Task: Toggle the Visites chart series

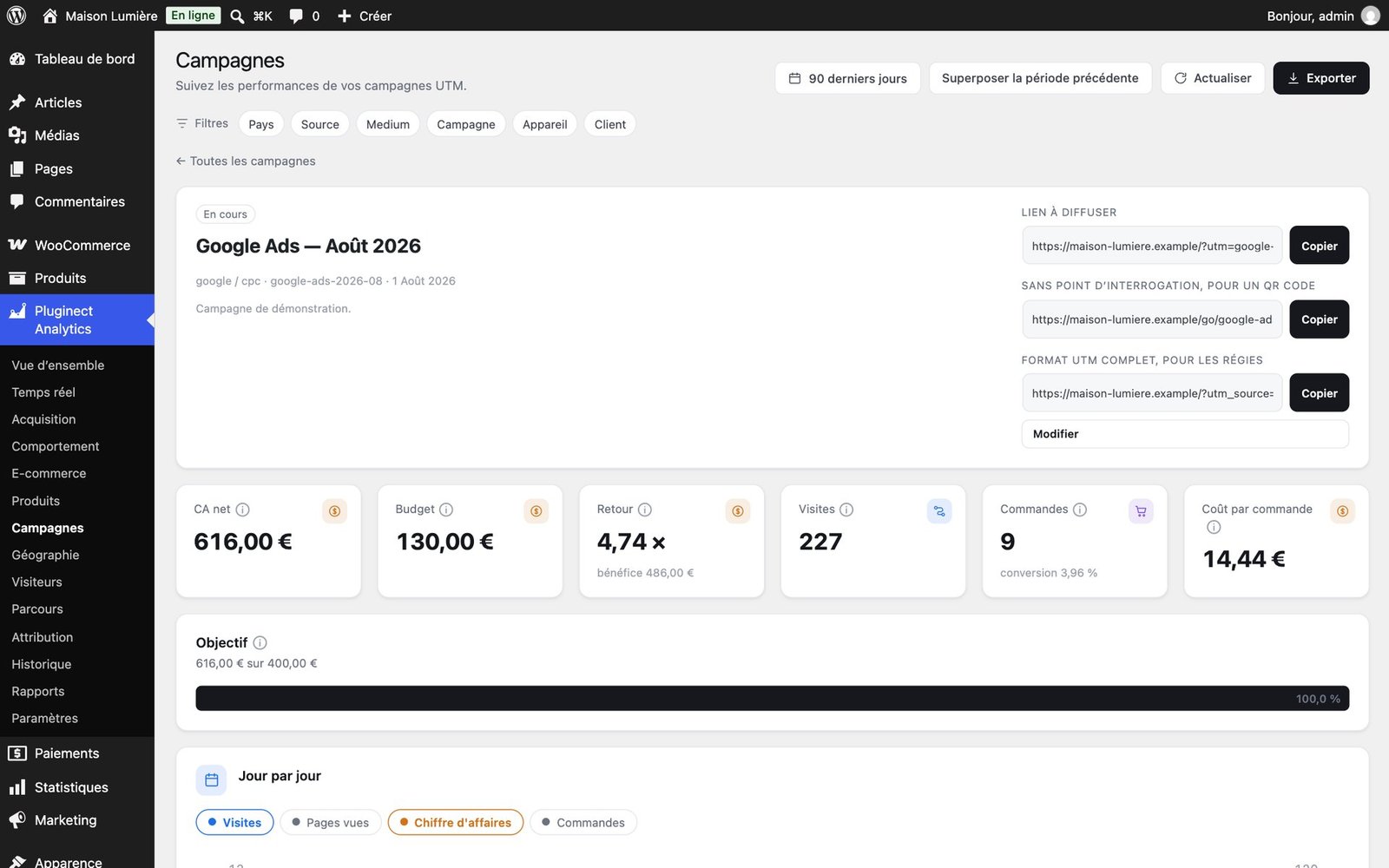Action: point(234,822)
